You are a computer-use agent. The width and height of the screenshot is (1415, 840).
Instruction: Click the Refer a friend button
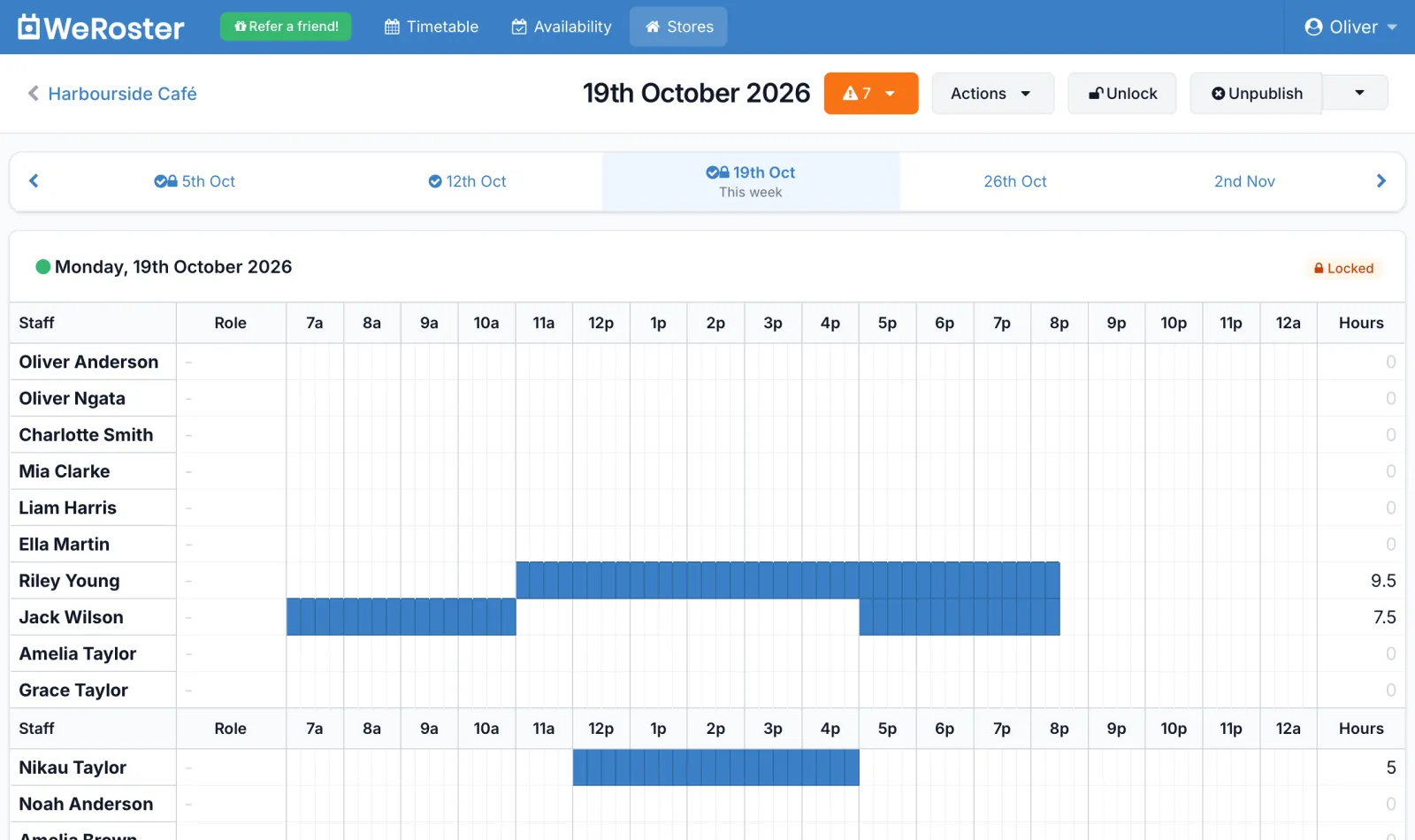tap(286, 27)
